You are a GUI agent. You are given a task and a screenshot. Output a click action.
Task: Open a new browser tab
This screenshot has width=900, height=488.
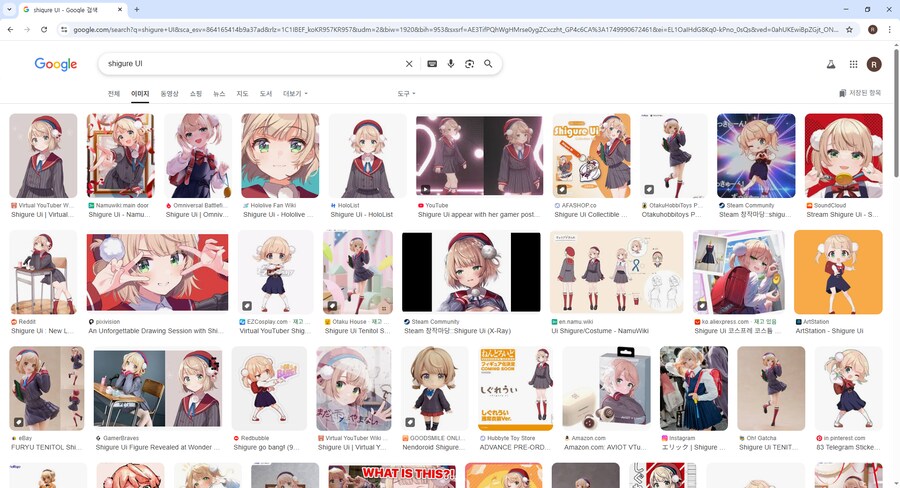(x=137, y=10)
